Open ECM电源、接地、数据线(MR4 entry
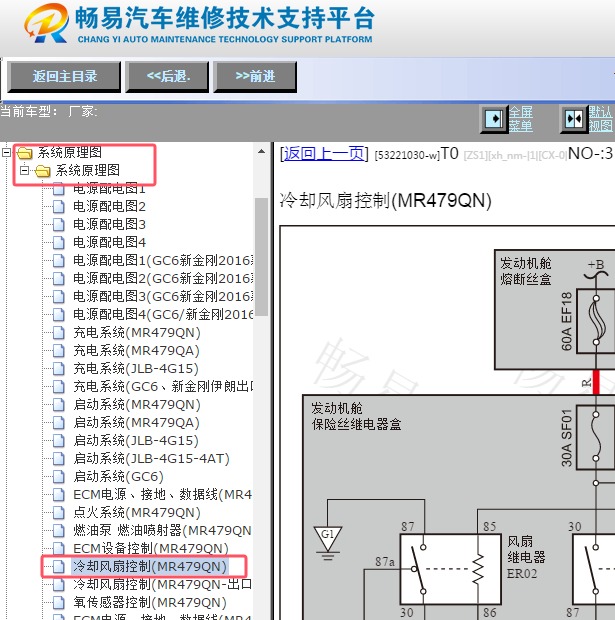The height and width of the screenshot is (620, 615). point(163,495)
